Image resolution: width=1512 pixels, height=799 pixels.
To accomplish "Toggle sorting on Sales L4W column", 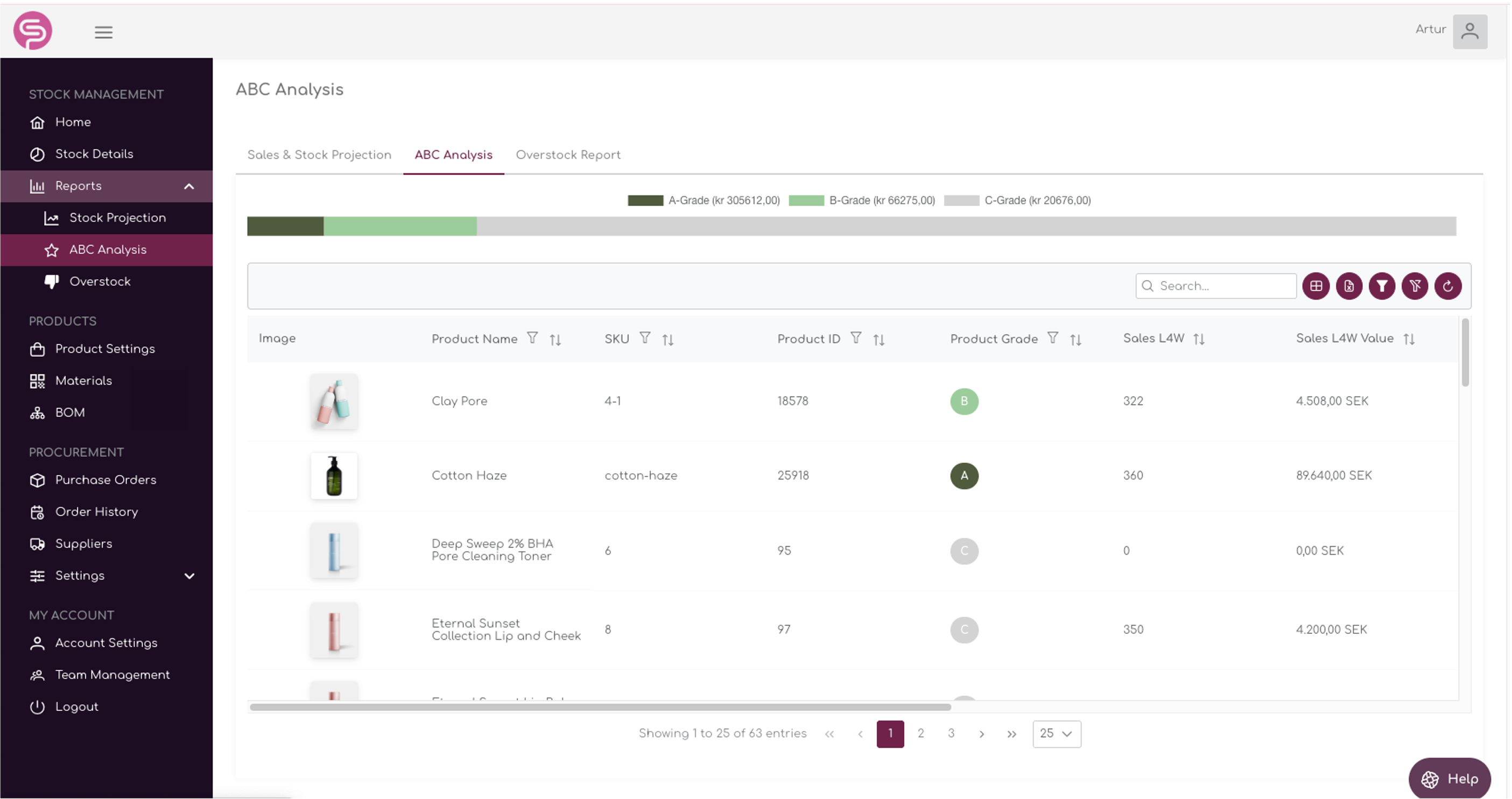I will (x=1200, y=338).
